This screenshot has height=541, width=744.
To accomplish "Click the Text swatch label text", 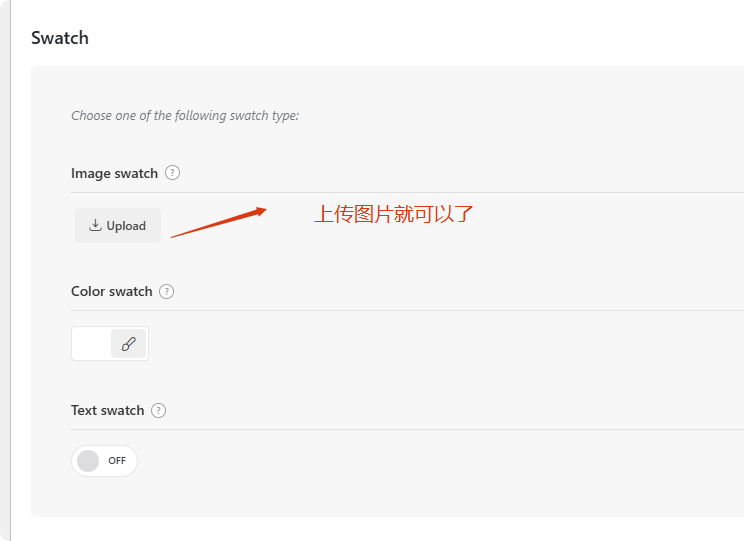I will pos(107,410).
